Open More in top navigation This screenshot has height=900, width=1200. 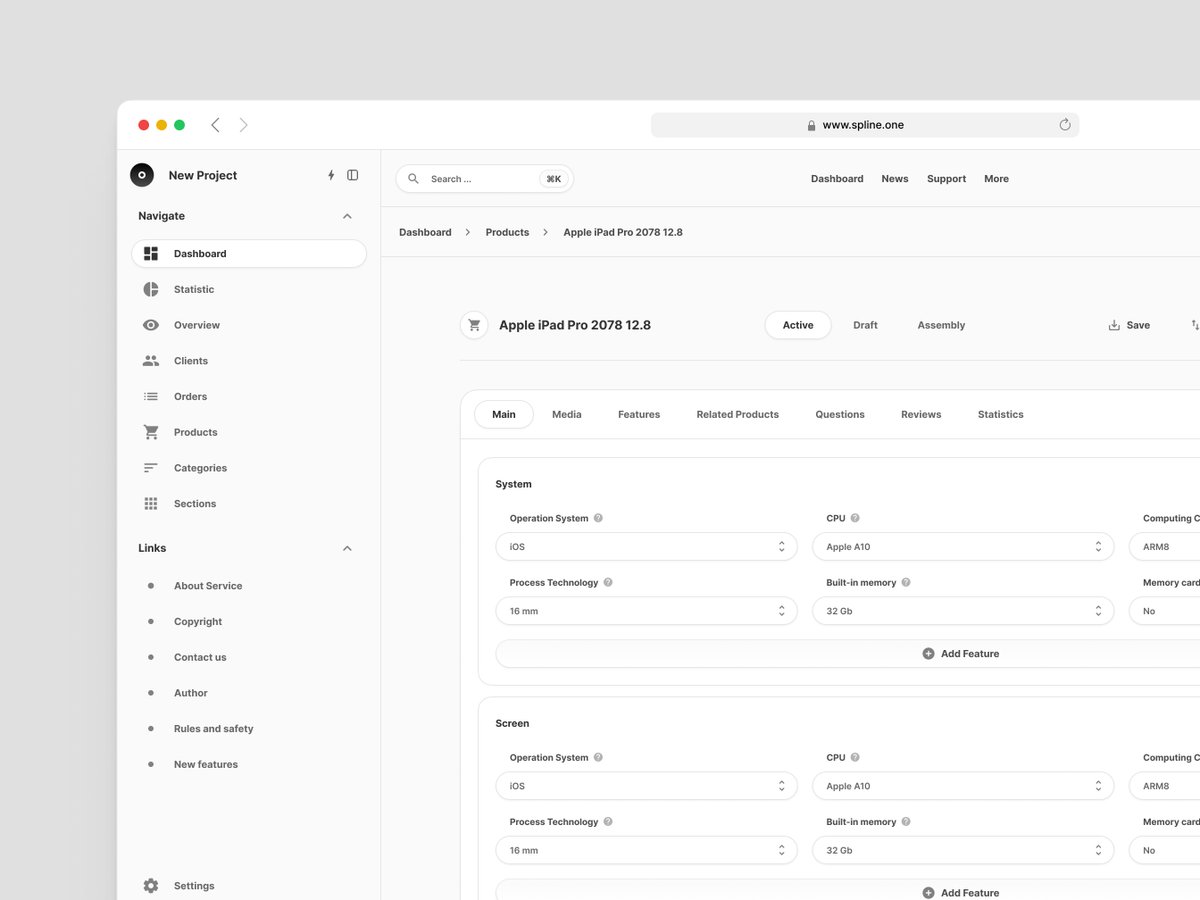click(996, 179)
